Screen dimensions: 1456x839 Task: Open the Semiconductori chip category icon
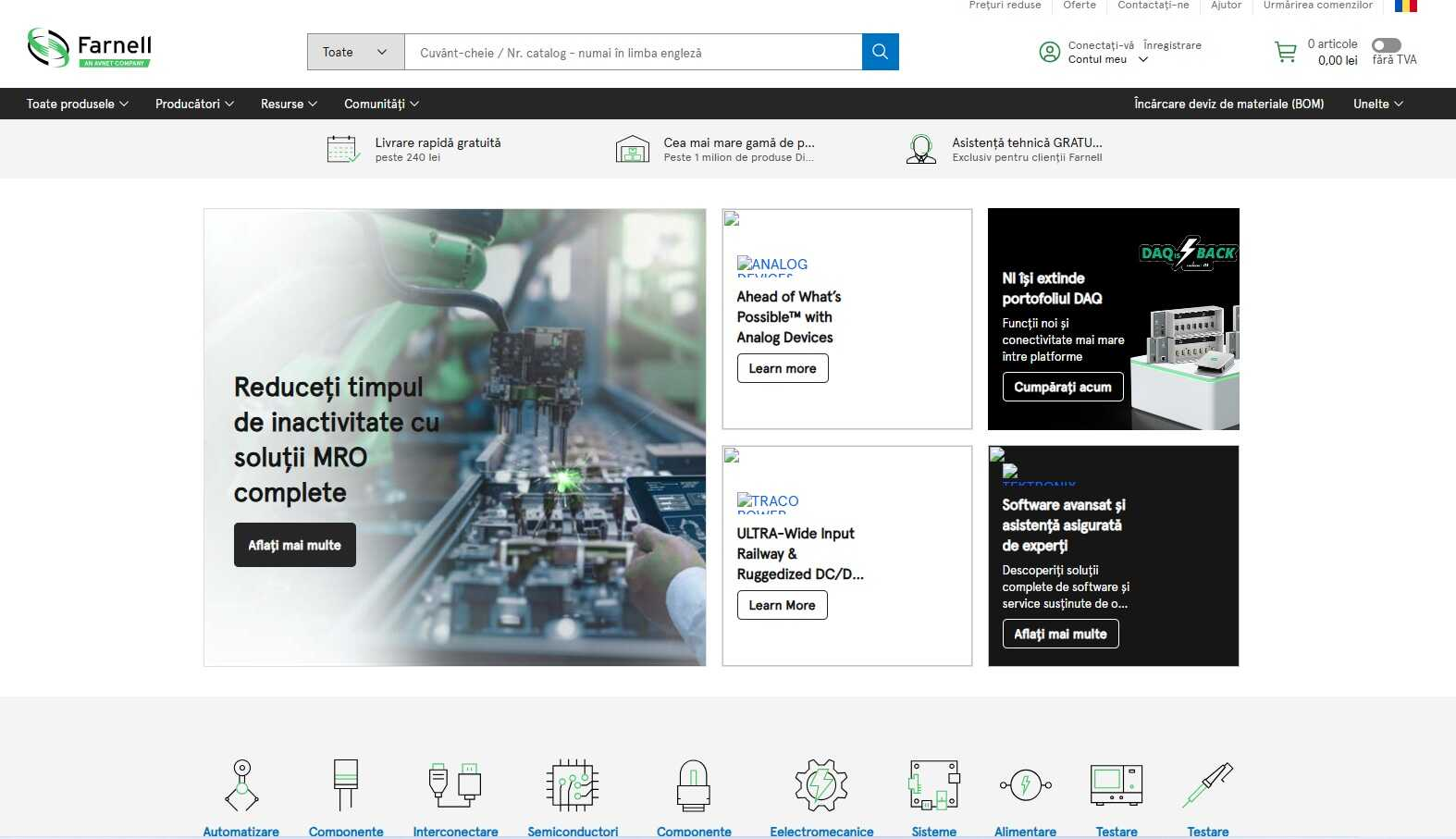[573, 785]
